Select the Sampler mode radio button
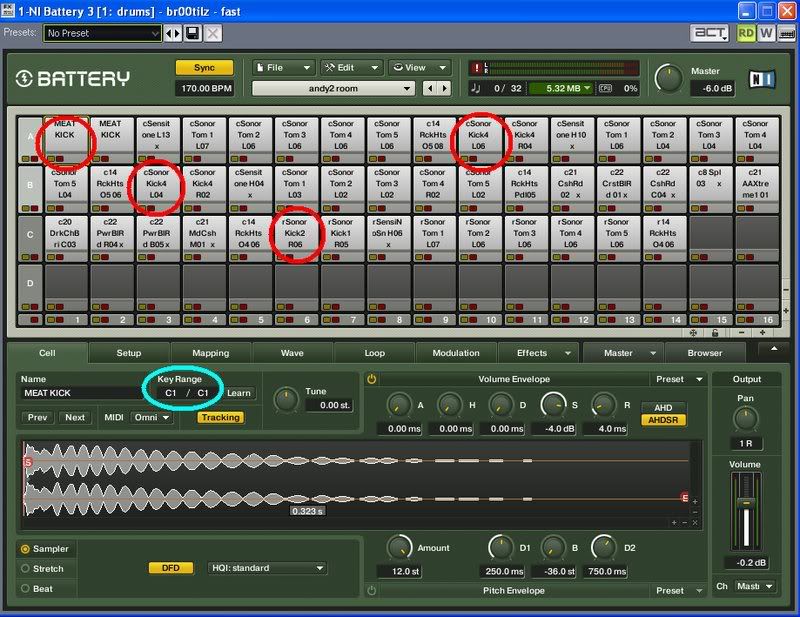Screen dimensions: 800x617 (25, 549)
